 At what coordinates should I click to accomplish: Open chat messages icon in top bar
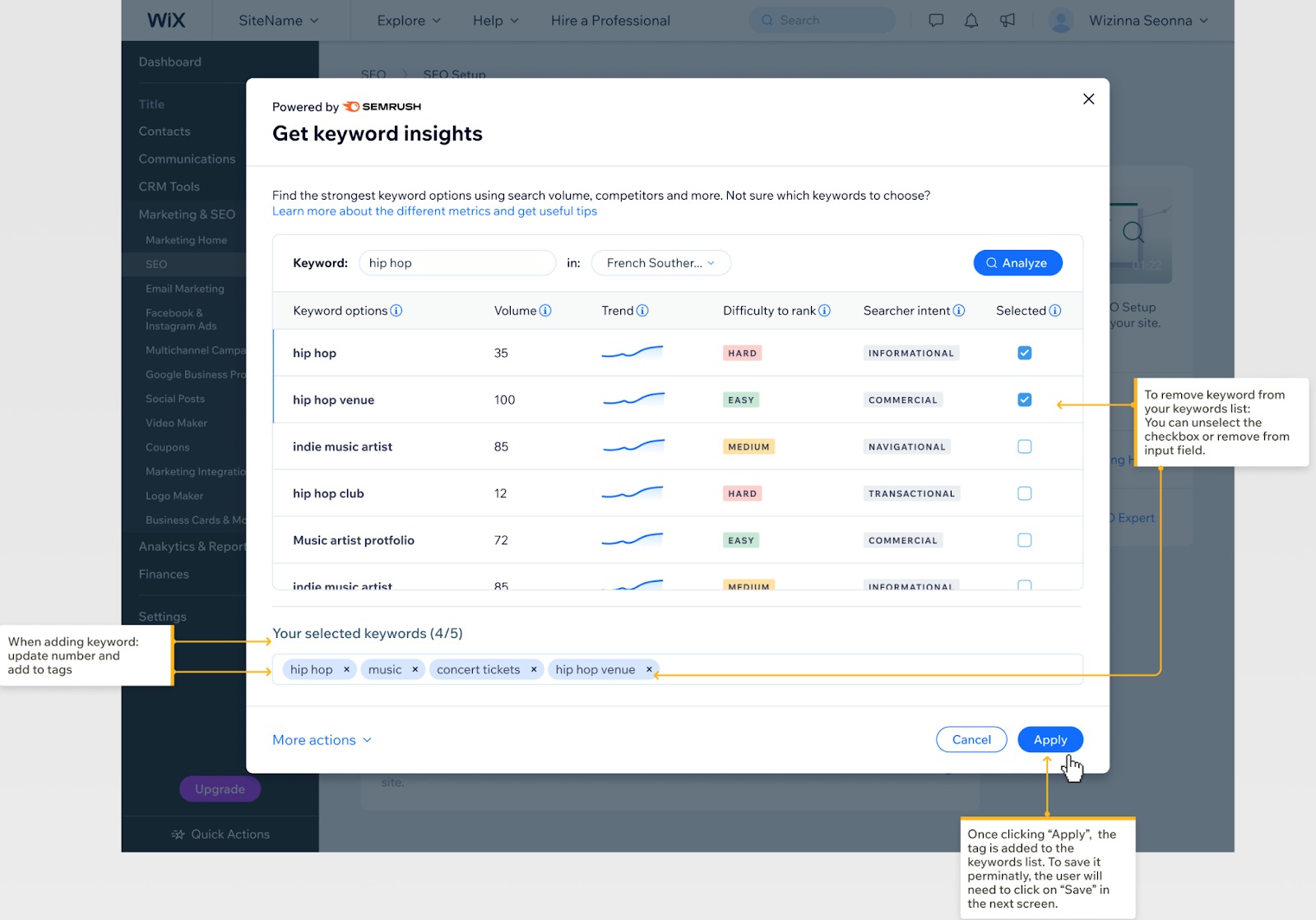[x=936, y=21]
